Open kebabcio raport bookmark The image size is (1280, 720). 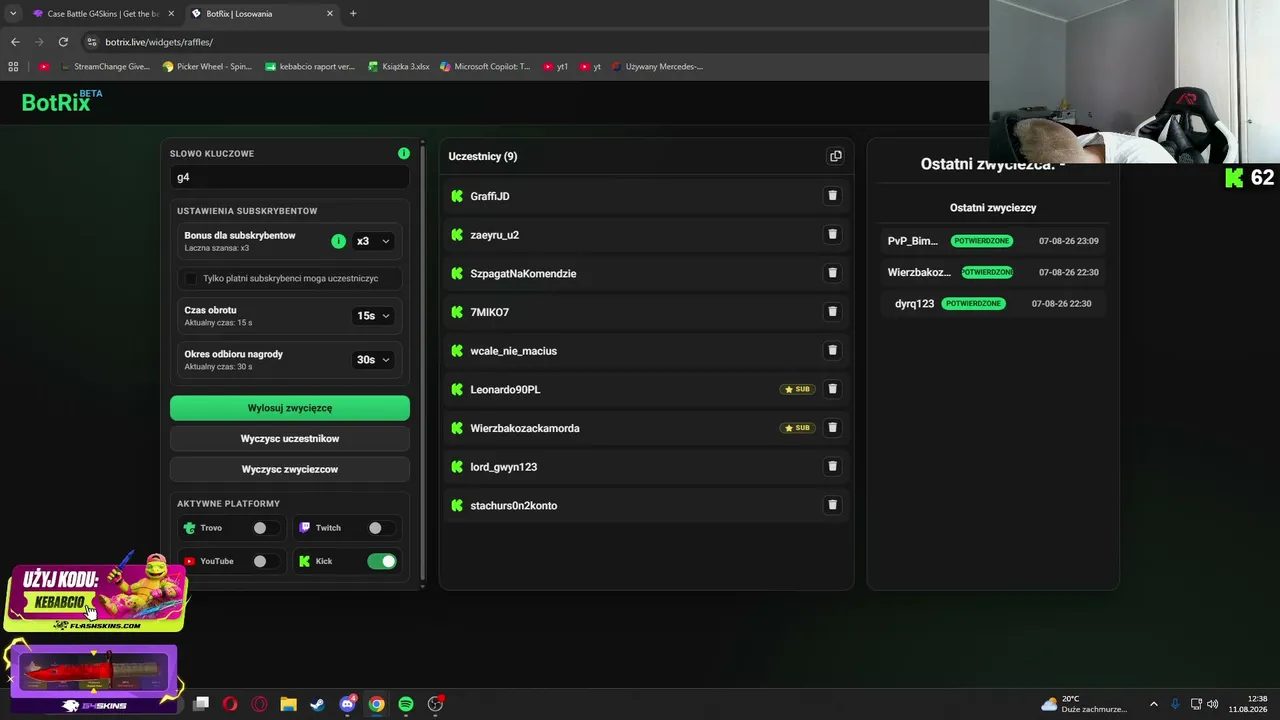[311, 67]
